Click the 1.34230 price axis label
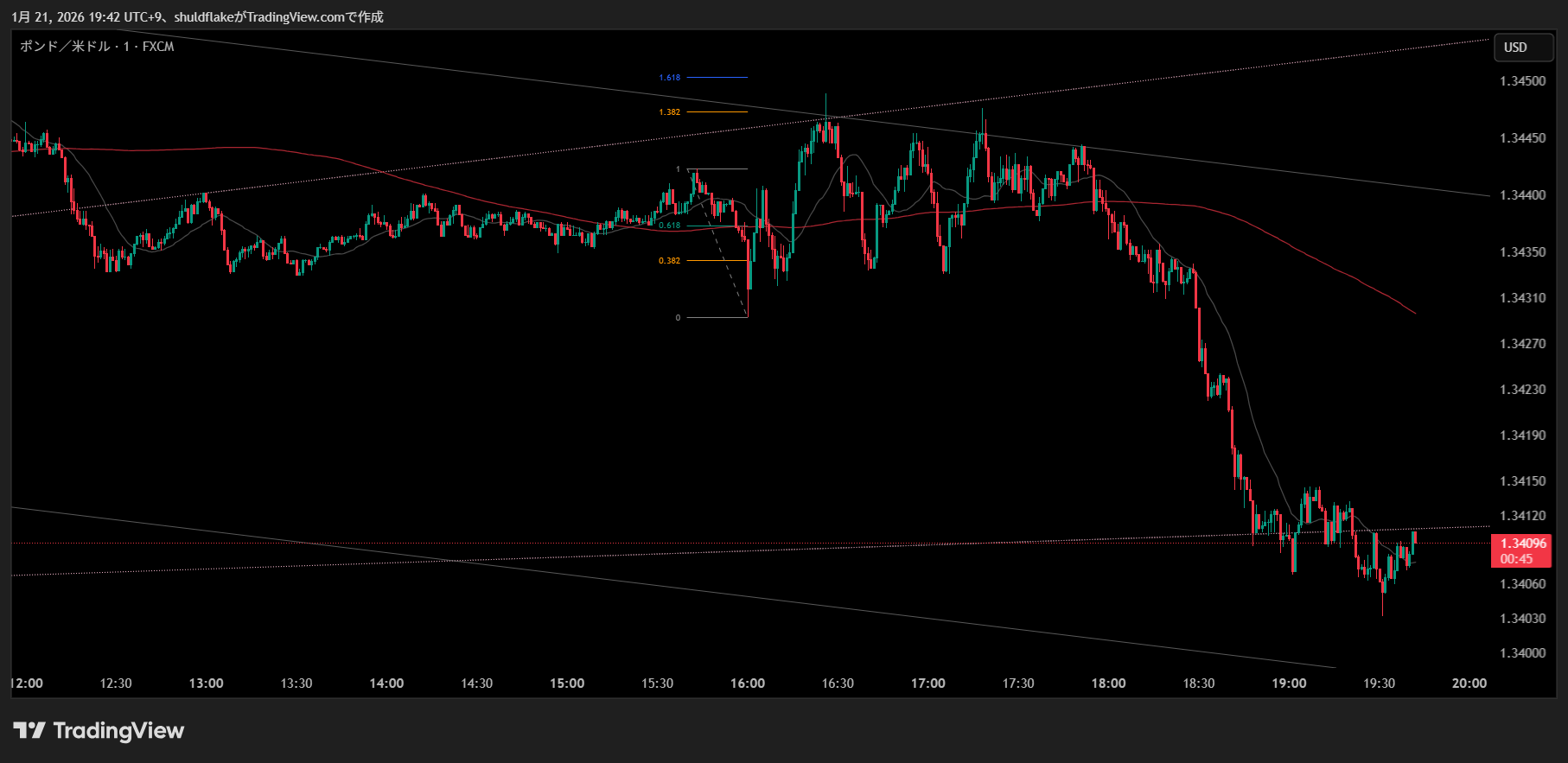This screenshot has height=763, width=1568. [x=1522, y=390]
